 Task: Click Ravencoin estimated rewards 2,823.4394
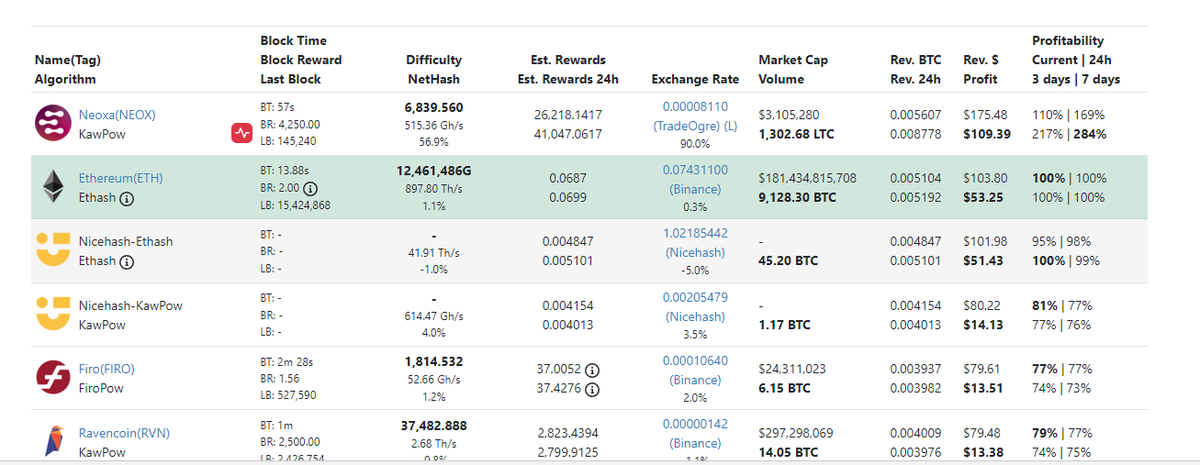point(568,433)
